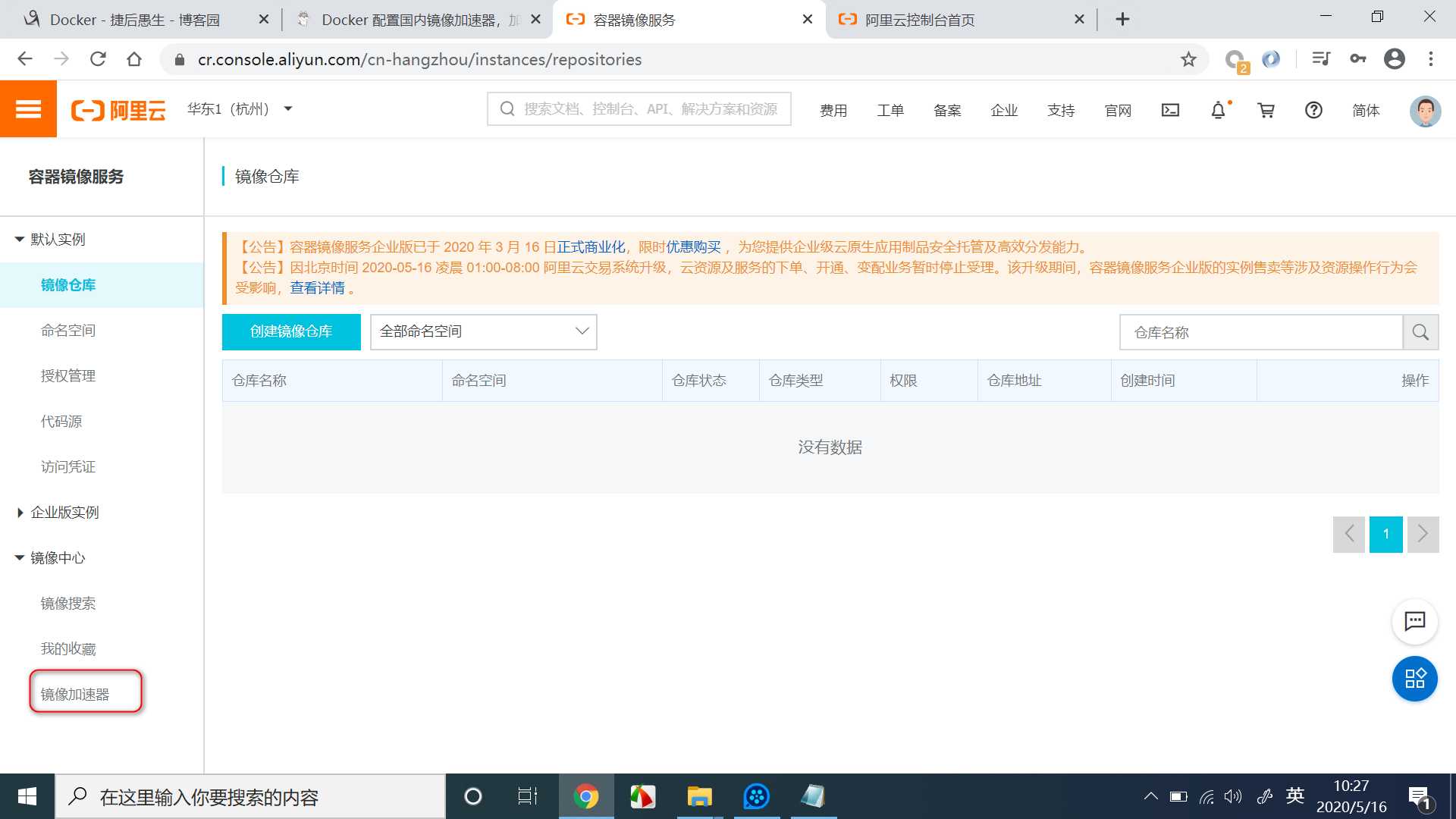Viewport: 1456px width, 819px height.
Task: Click the Aliyun logo
Action: (x=118, y=110)
